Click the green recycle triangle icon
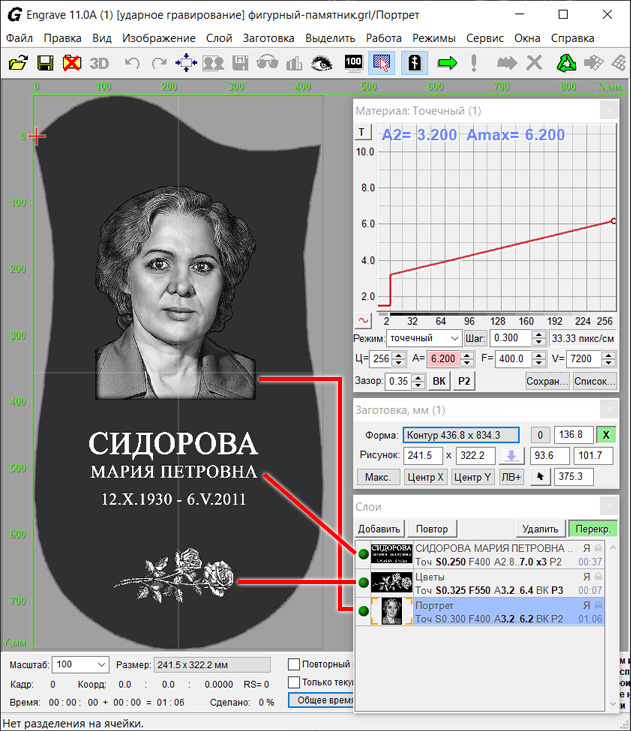This screenshot has width=631, height=731. [566, 63]
